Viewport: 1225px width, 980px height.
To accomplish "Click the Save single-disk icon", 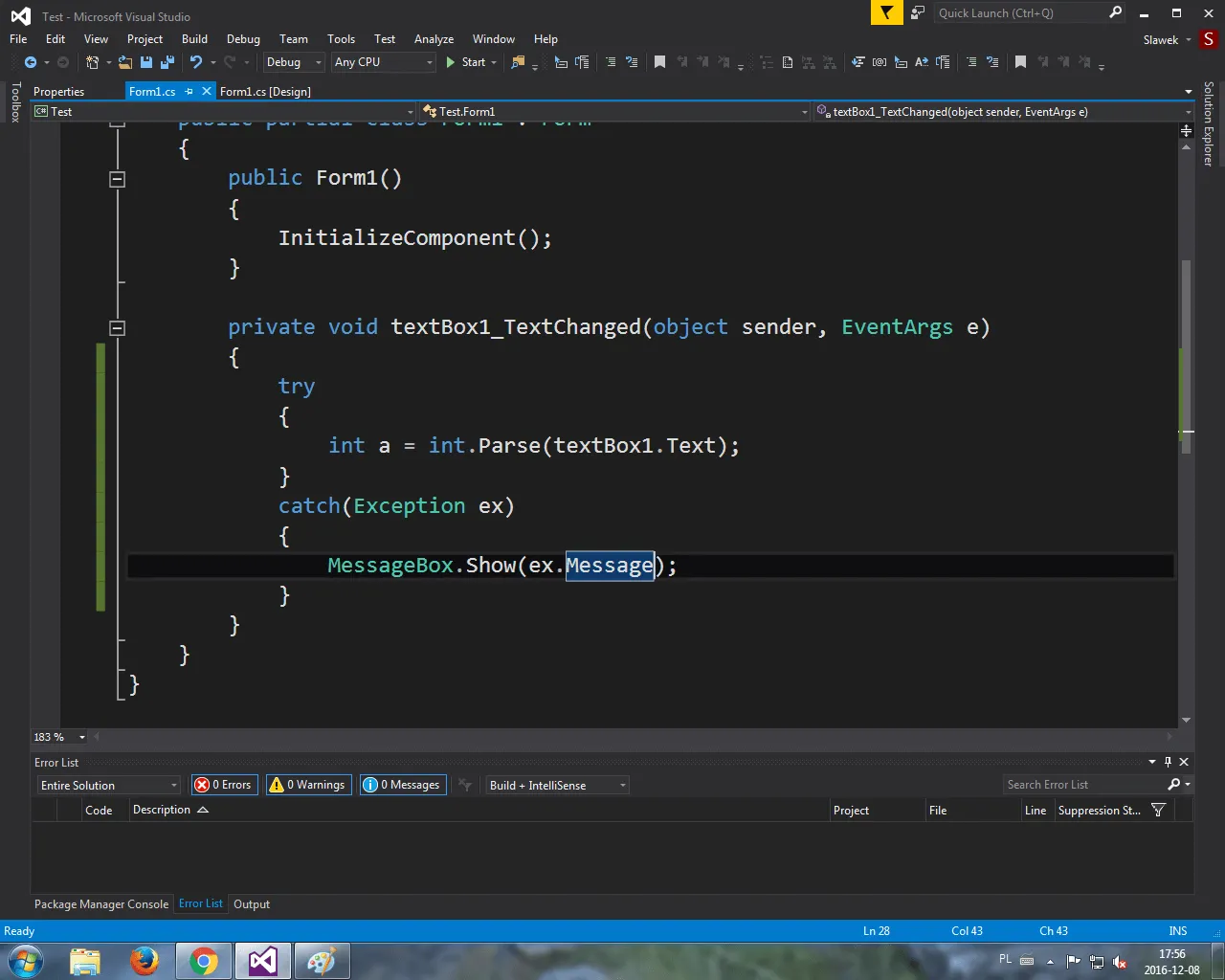I will pos(146,62).
